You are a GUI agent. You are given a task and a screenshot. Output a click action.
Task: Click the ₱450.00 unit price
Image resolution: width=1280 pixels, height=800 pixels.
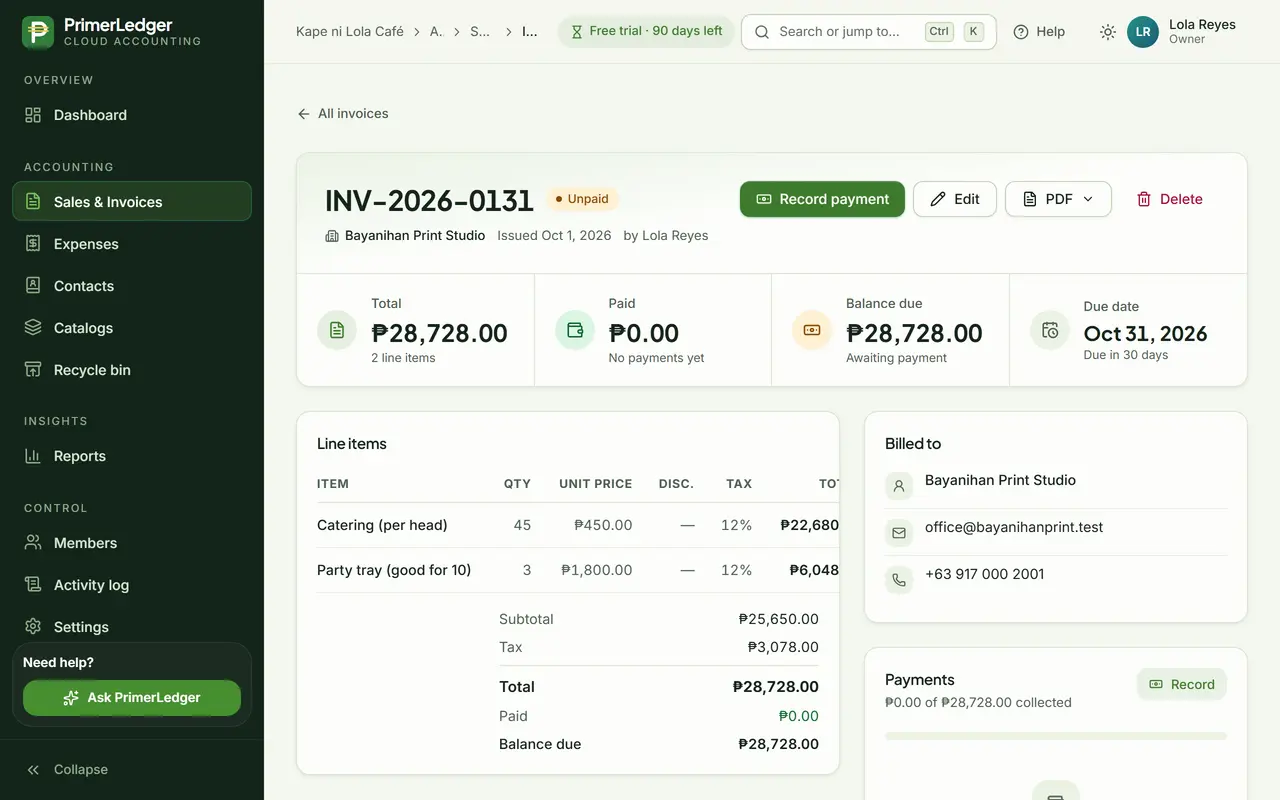603,525
